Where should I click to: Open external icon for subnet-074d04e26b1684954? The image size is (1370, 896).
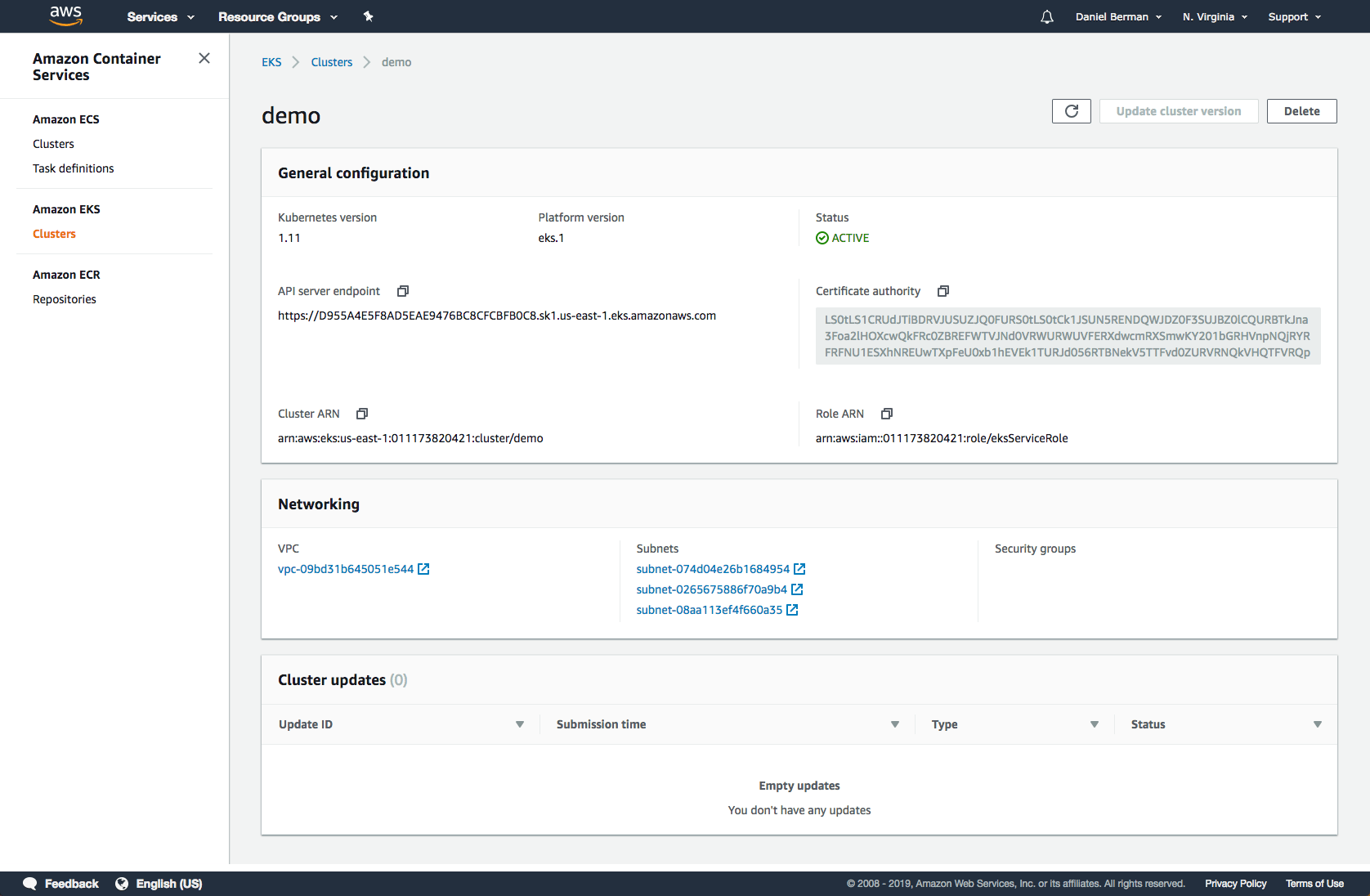799,569
